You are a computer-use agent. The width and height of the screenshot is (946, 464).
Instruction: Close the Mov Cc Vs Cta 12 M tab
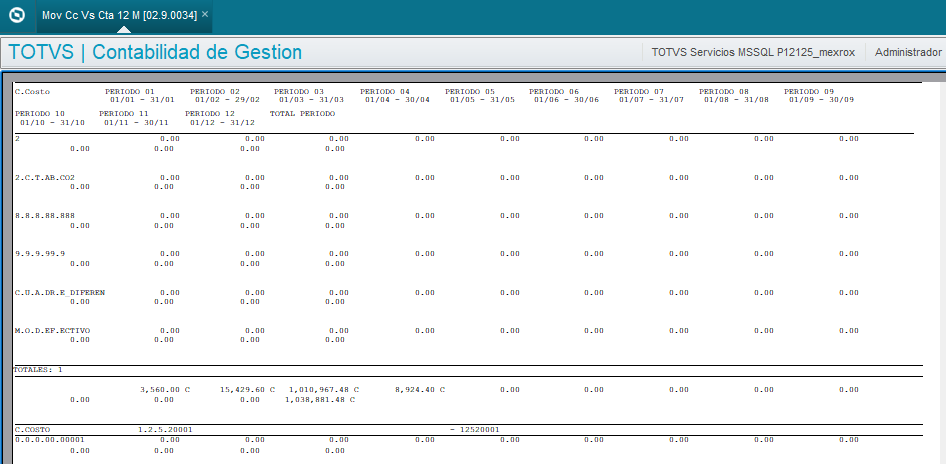coord(205,14)
